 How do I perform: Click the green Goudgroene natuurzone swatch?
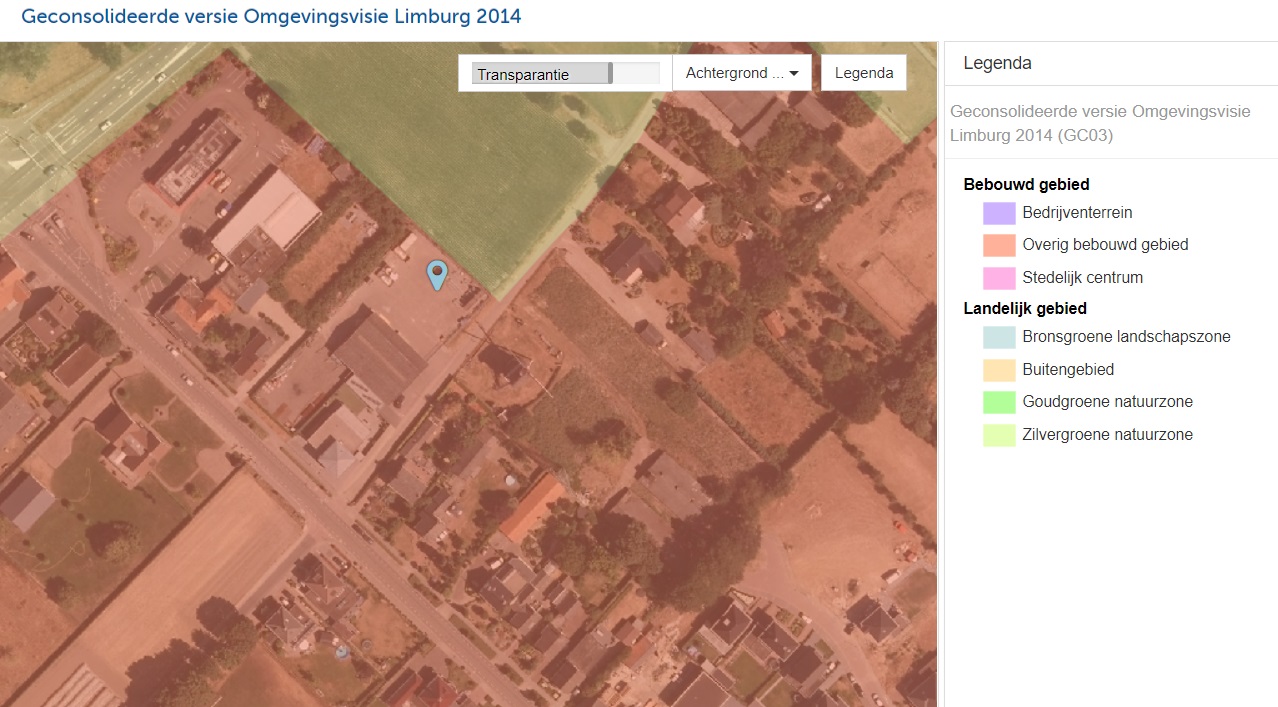pos(999,402)
